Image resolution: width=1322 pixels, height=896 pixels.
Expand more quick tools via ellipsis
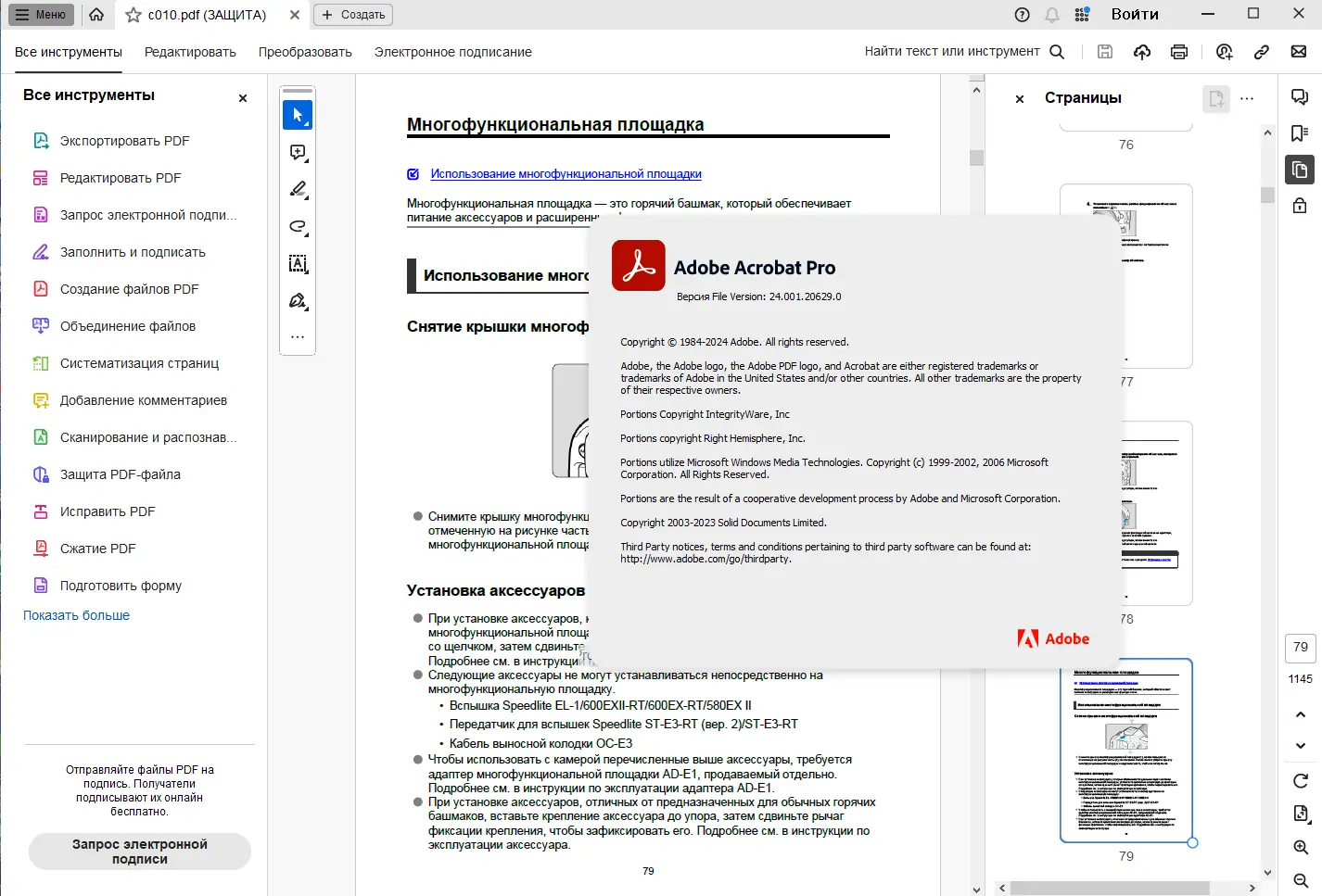coord(297,336)
